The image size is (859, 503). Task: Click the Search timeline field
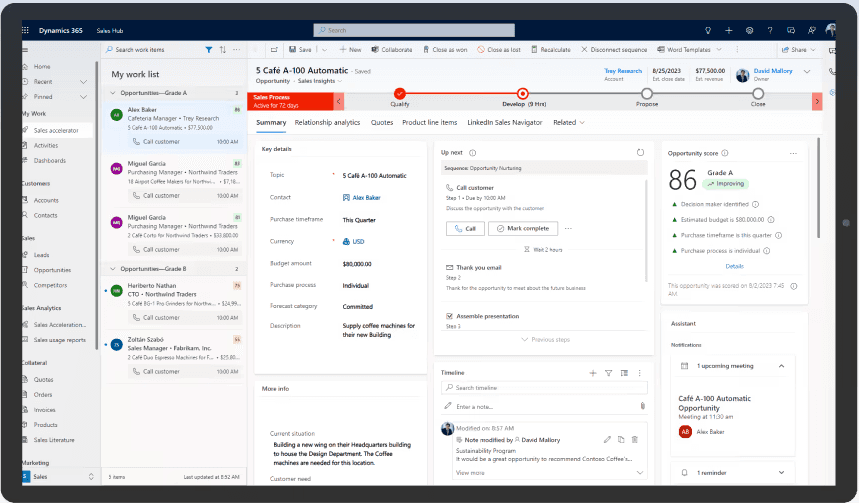[x=544, y=387]
